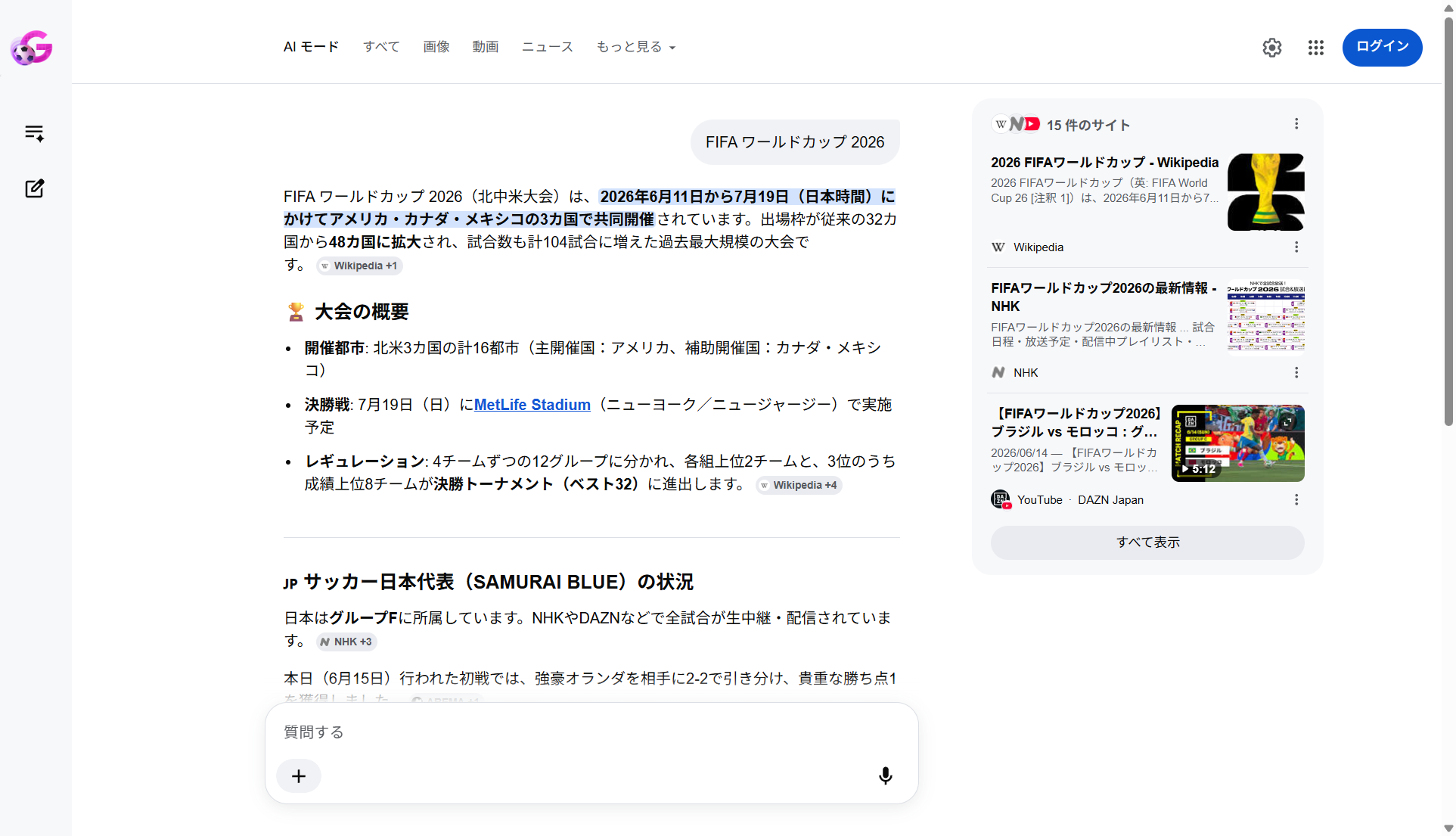Open the more options menu for the 15 sites panel

click(x=1296, y=124)
